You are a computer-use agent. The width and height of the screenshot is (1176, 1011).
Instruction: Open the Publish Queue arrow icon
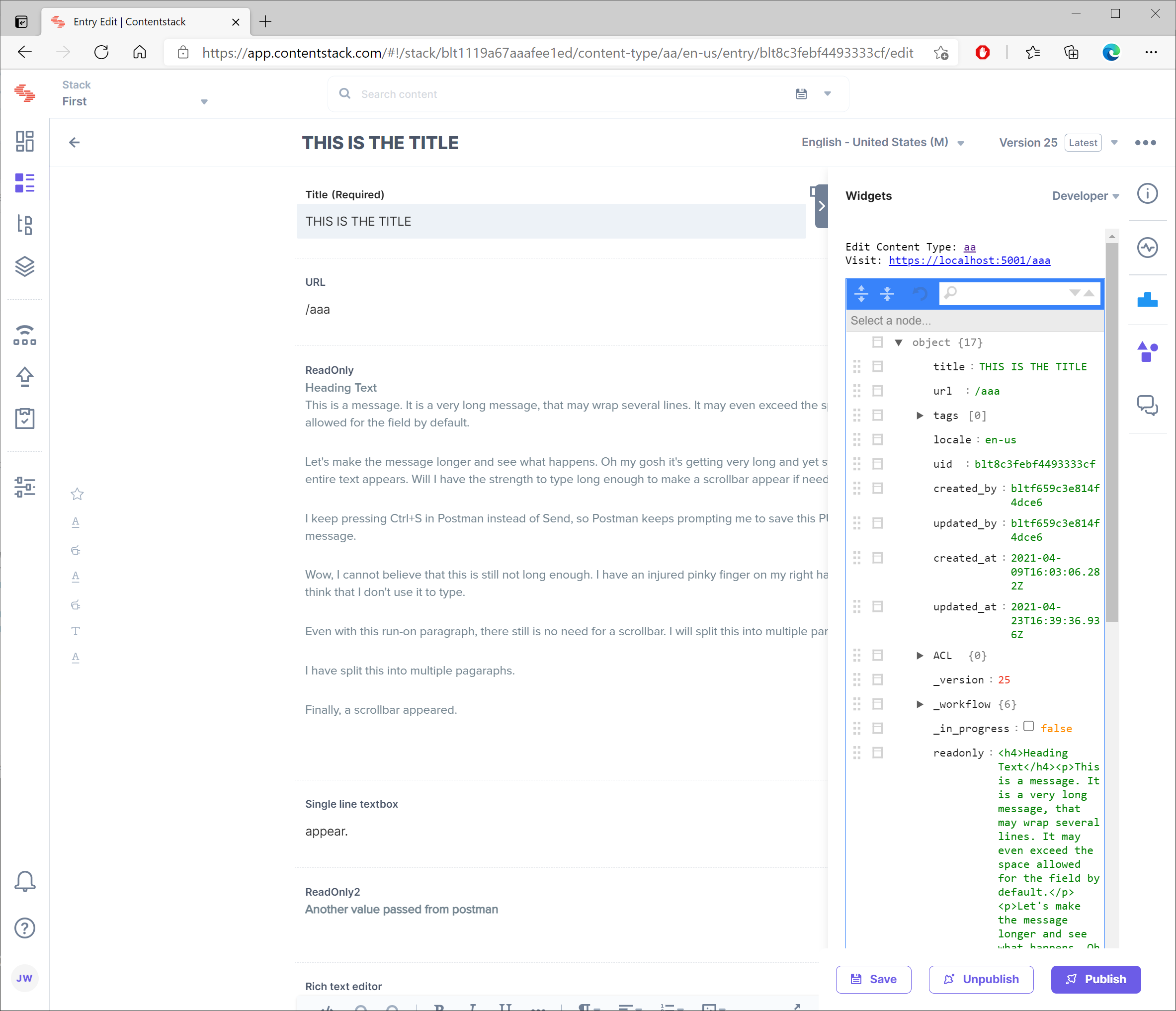point(25,376)
